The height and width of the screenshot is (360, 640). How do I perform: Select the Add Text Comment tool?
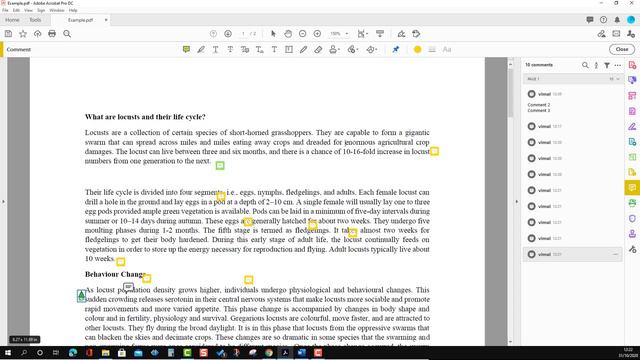[x=274, y=49]
